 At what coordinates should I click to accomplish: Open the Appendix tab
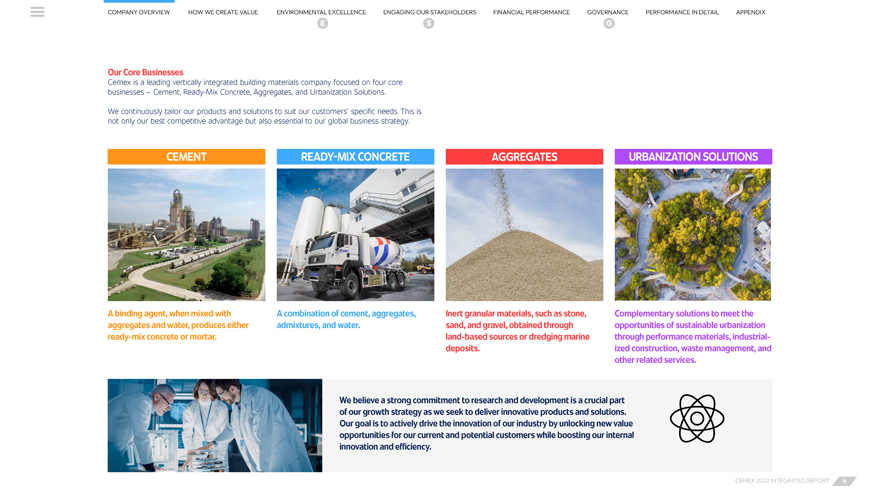point(750,12)
